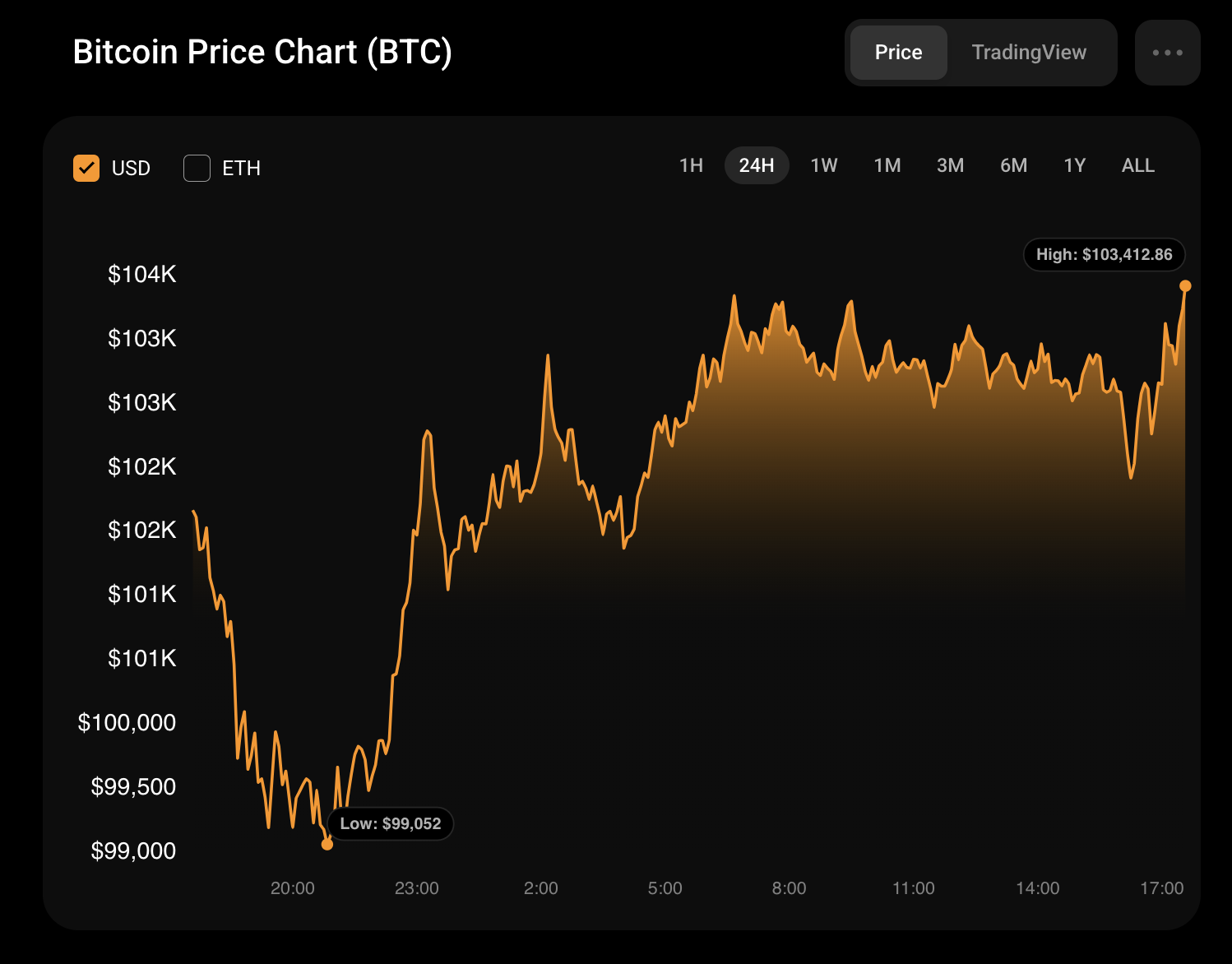Screen dimensions: 1232x964
Task: Show ALL time price history
Action: click(1137, 165)
